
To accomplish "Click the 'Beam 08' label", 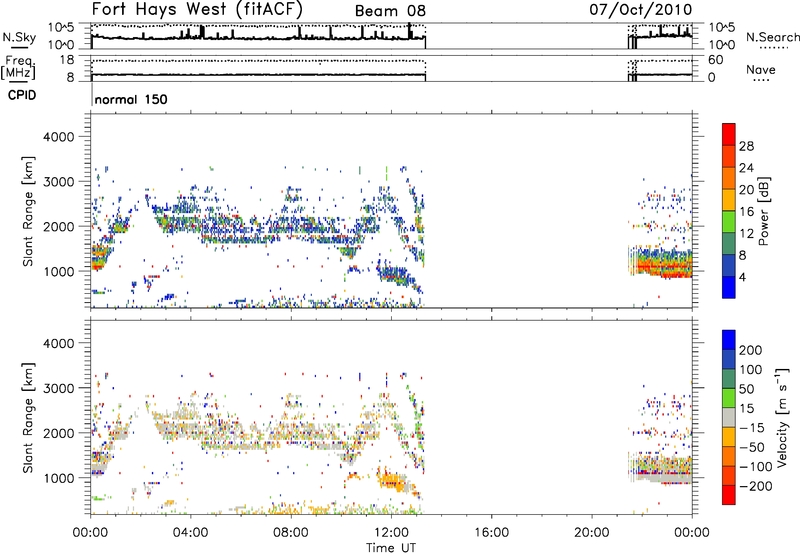I will (x=390, y=11).
